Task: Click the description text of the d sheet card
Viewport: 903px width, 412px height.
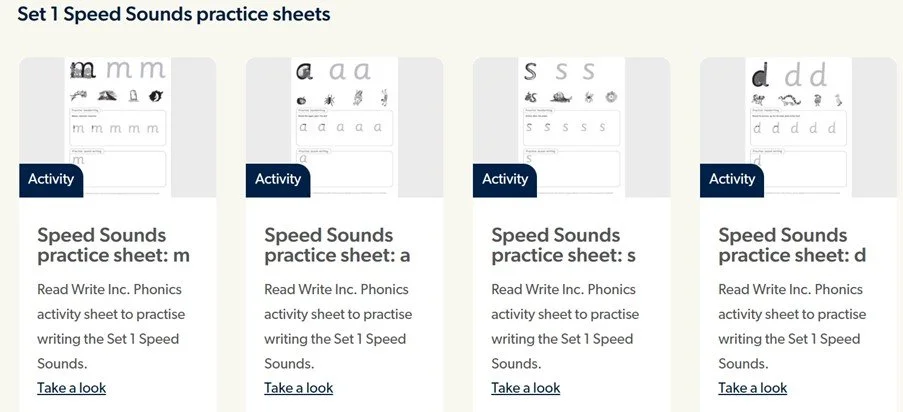Action: tap(792, 326)
